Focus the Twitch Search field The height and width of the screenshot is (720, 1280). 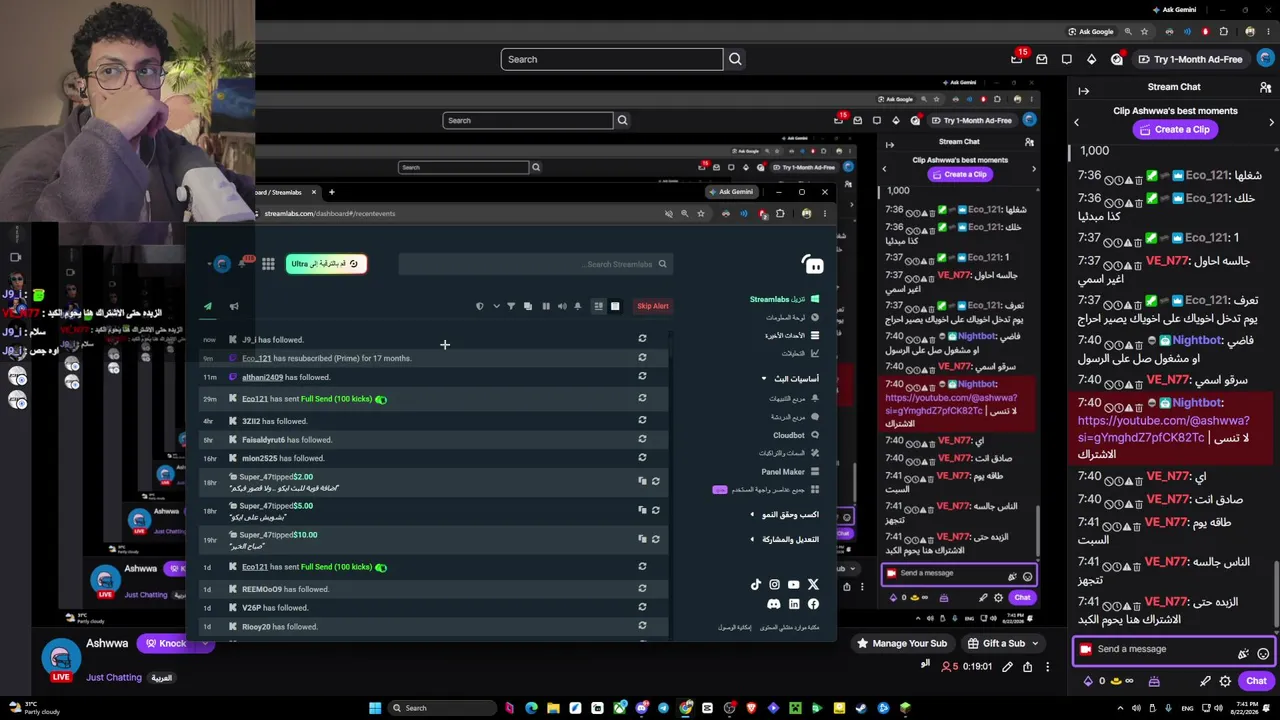pos(611,59)
